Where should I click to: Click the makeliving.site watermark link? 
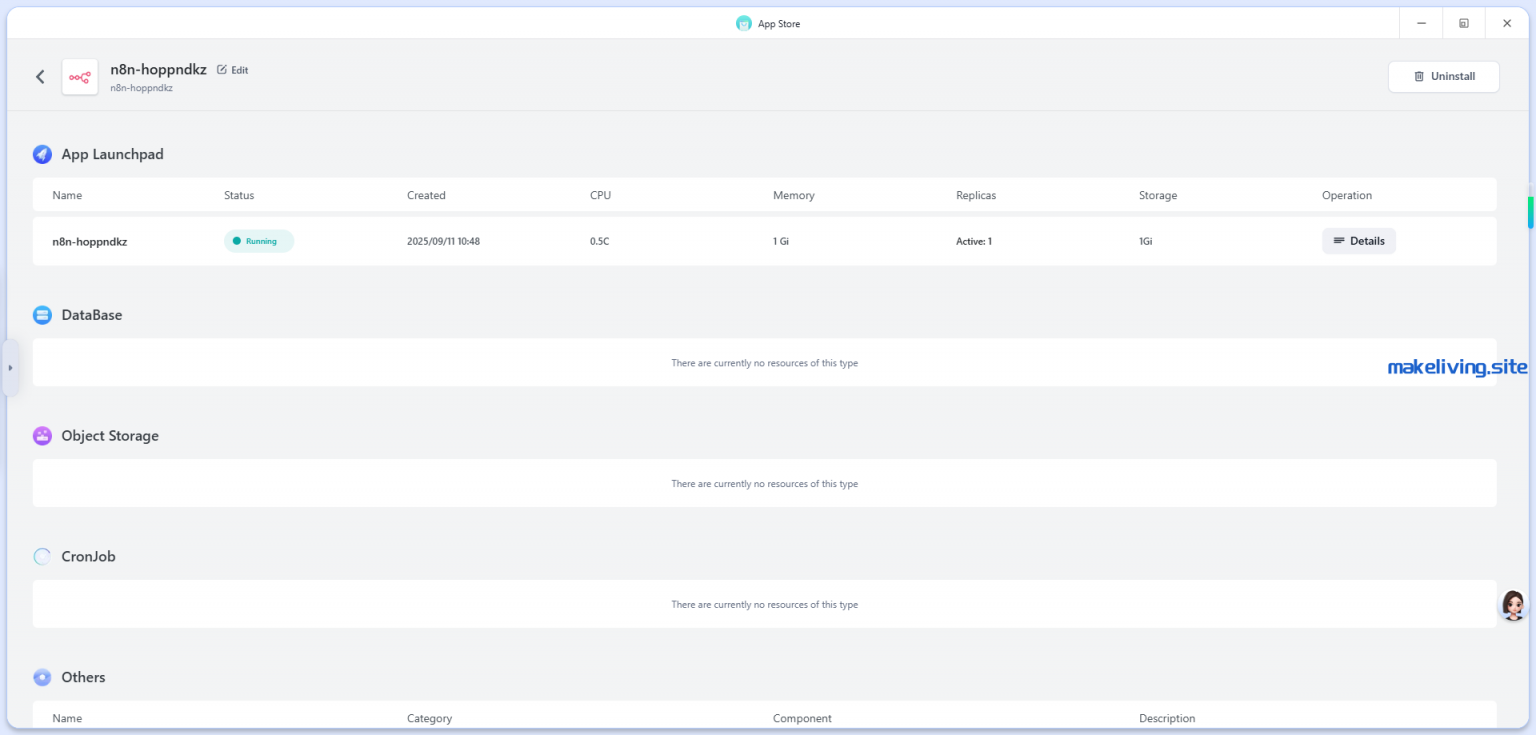pyautogui.click(x=1457, y=368)
